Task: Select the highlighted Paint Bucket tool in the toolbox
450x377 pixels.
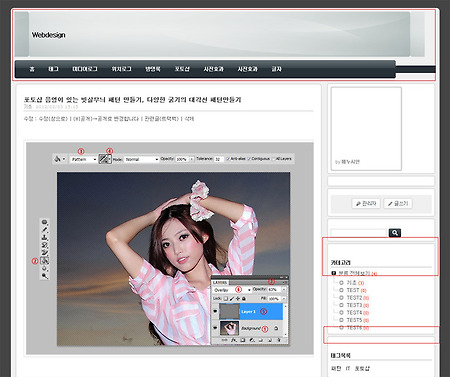Action: coord(45,261)
